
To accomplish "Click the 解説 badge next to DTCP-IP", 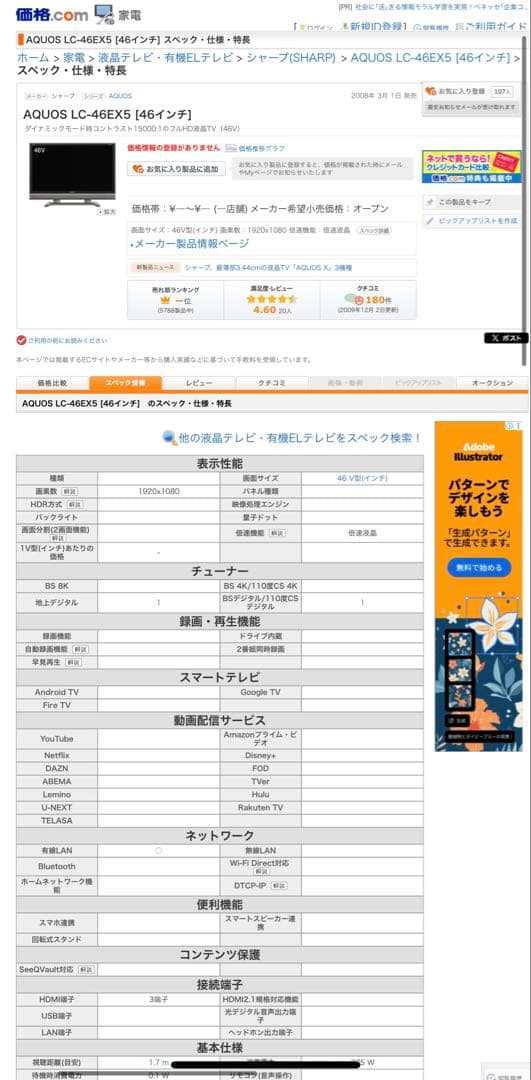I will click(x=279, y=885).
